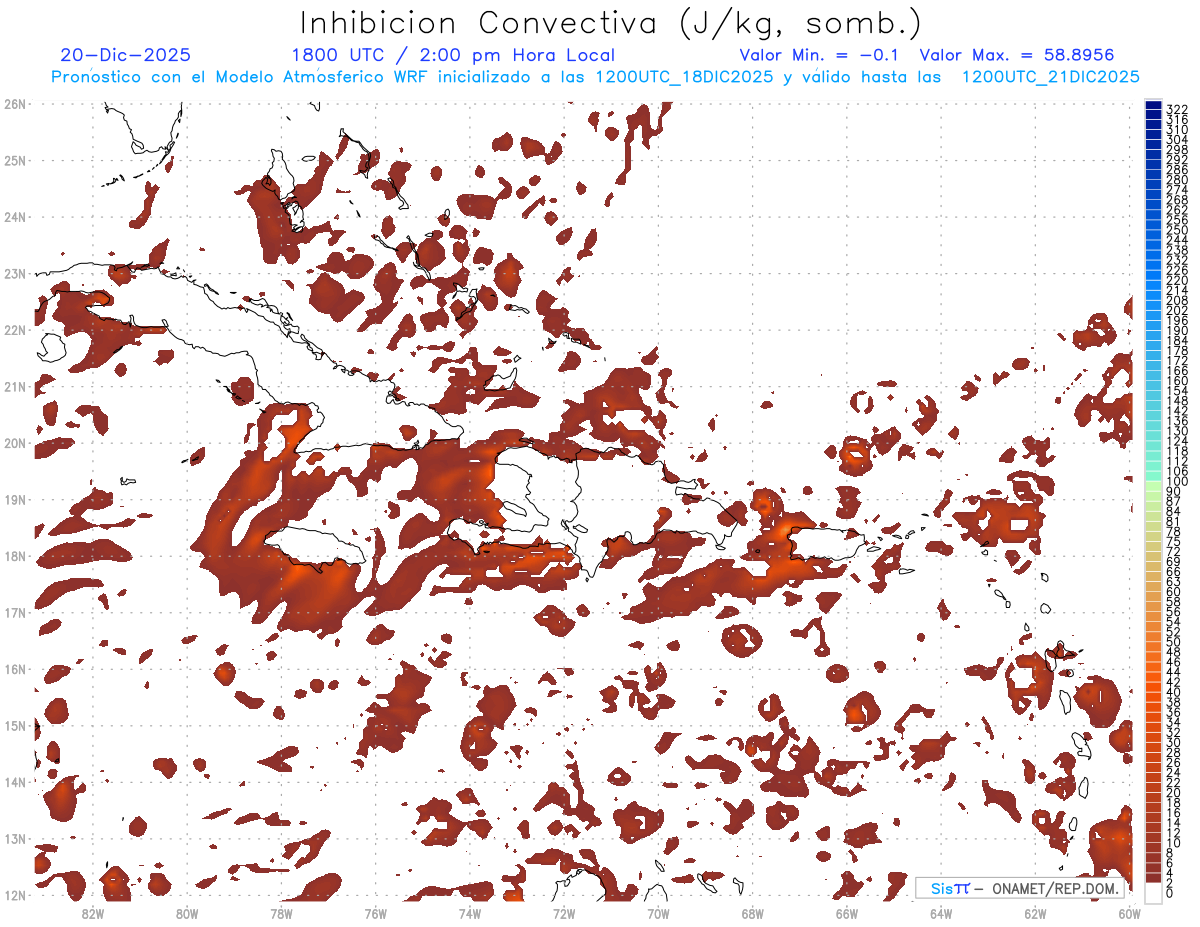This screenshot has height=927, width=1200.
Task: Click the 14N latitude label
Action: pos(14,782)
